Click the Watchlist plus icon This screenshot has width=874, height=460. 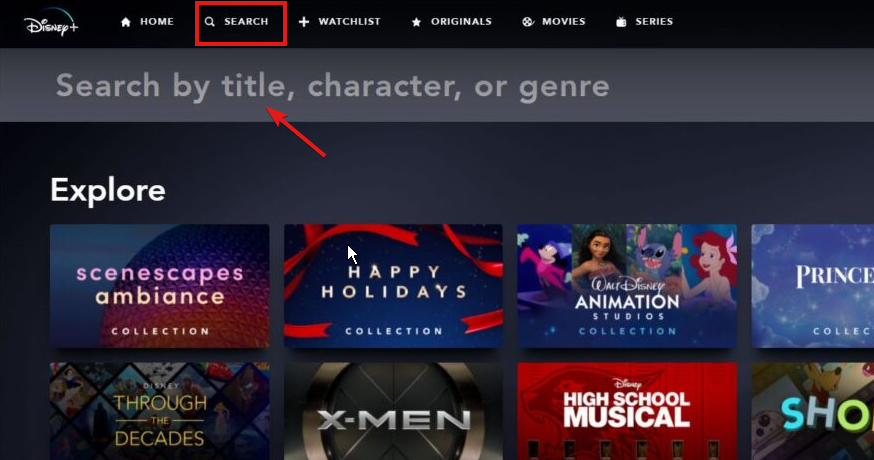(304, 22)
